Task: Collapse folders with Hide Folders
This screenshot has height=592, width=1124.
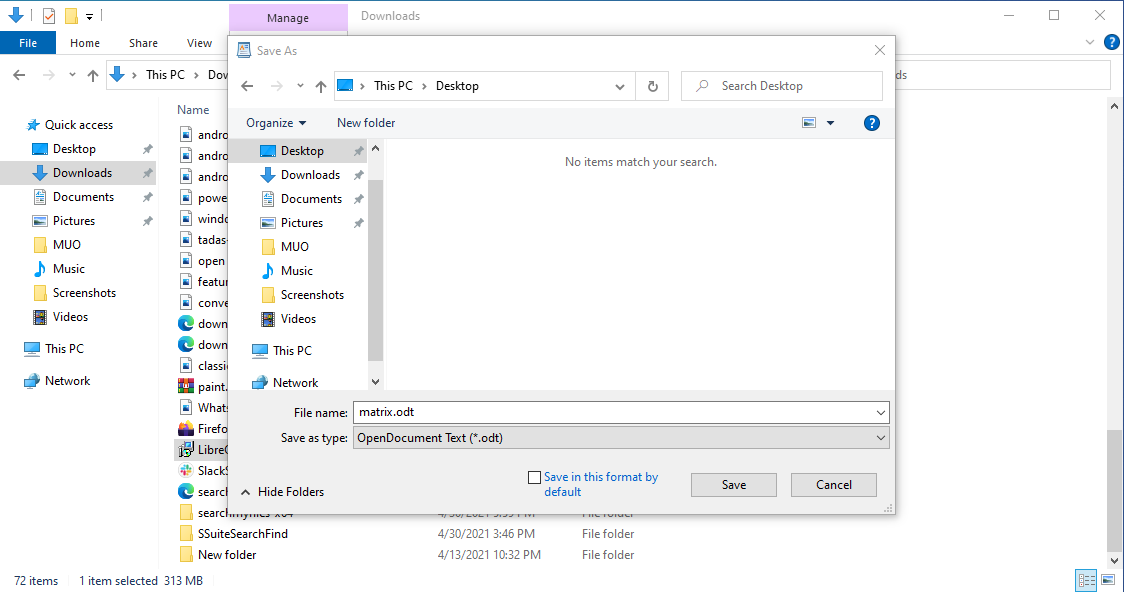Action: click(282, 492)
